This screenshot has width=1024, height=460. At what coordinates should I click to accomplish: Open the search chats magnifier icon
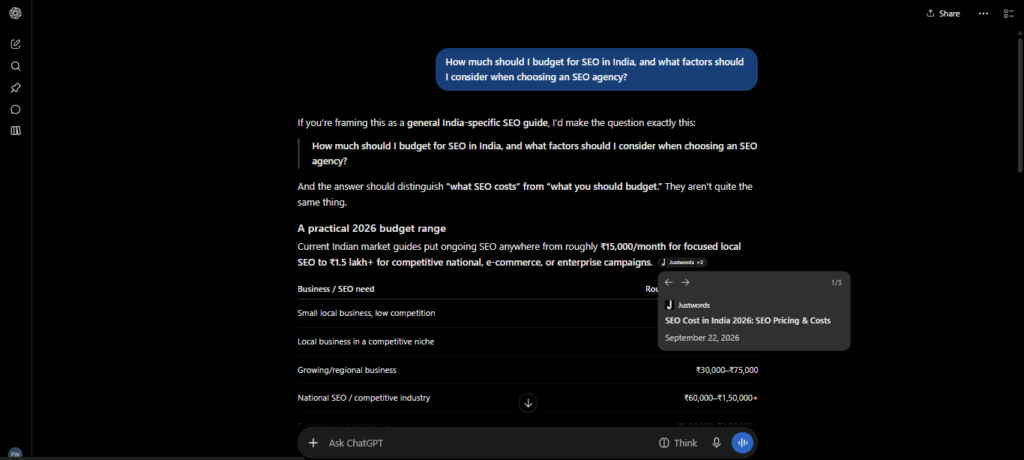(16, 66)
